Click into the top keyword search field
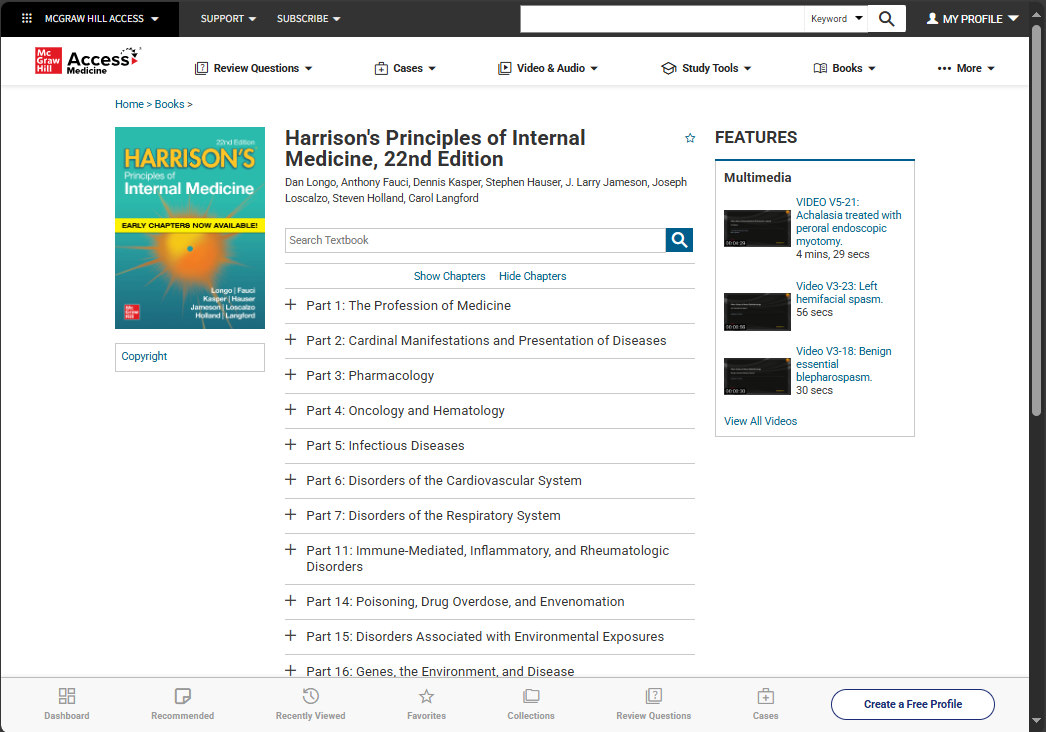Screen dimensions: 1046x732 pos(662,19)
